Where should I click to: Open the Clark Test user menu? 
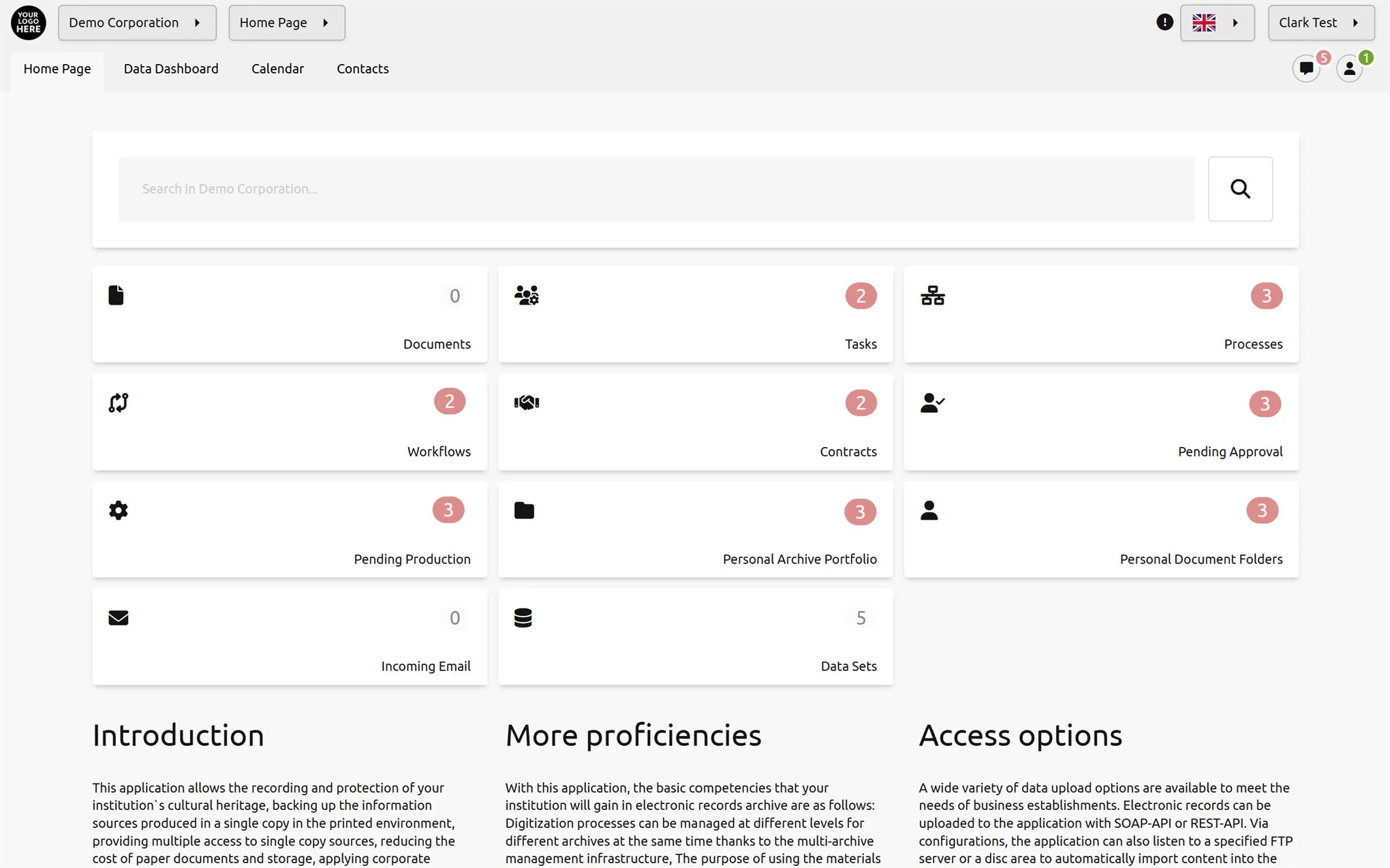pyautogui.click(x=1320, y=22)
